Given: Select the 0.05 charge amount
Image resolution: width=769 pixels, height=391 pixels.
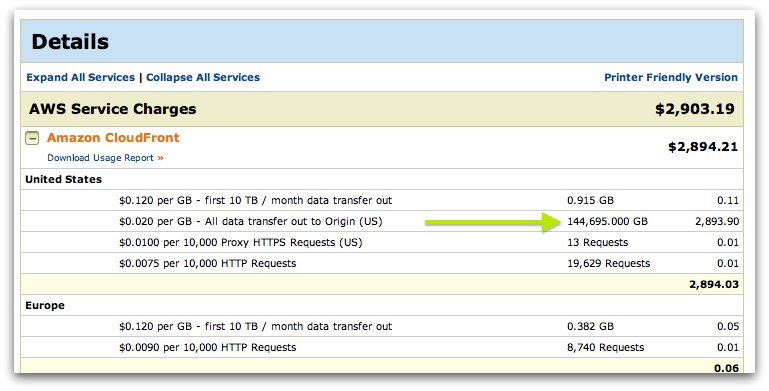Looking at the screenshot, I should pyautogui.click(x=728, y=327).
